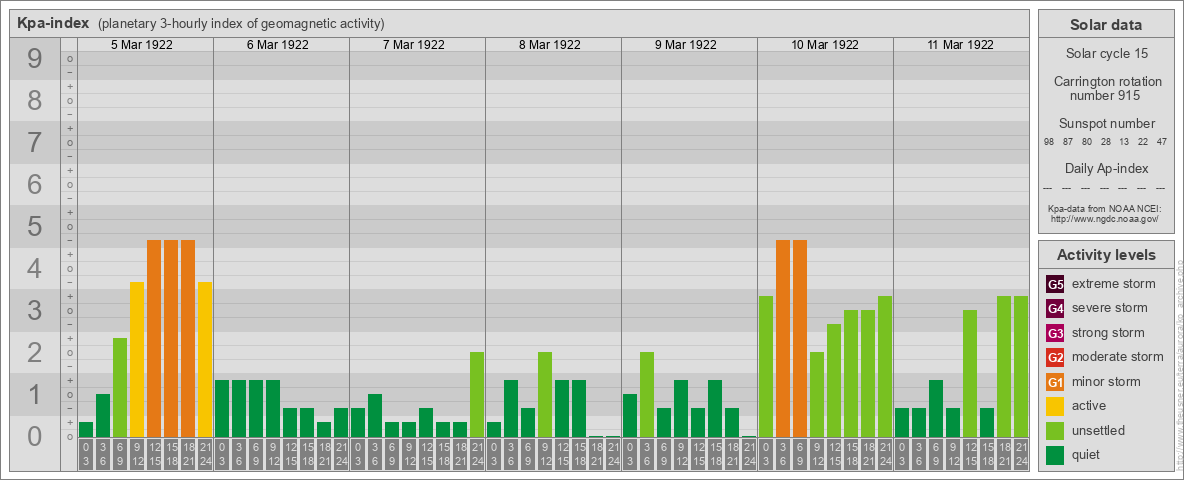The width and height of the screenshot is (1184, 480).
Task: Click the sunspot value 22
Action: point(1143,143)
